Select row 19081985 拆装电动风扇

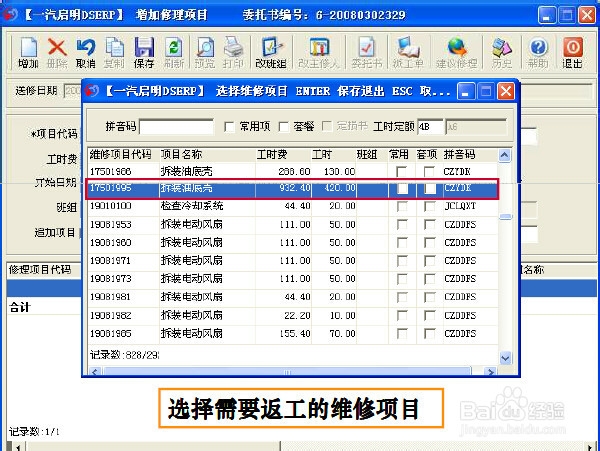293,334
